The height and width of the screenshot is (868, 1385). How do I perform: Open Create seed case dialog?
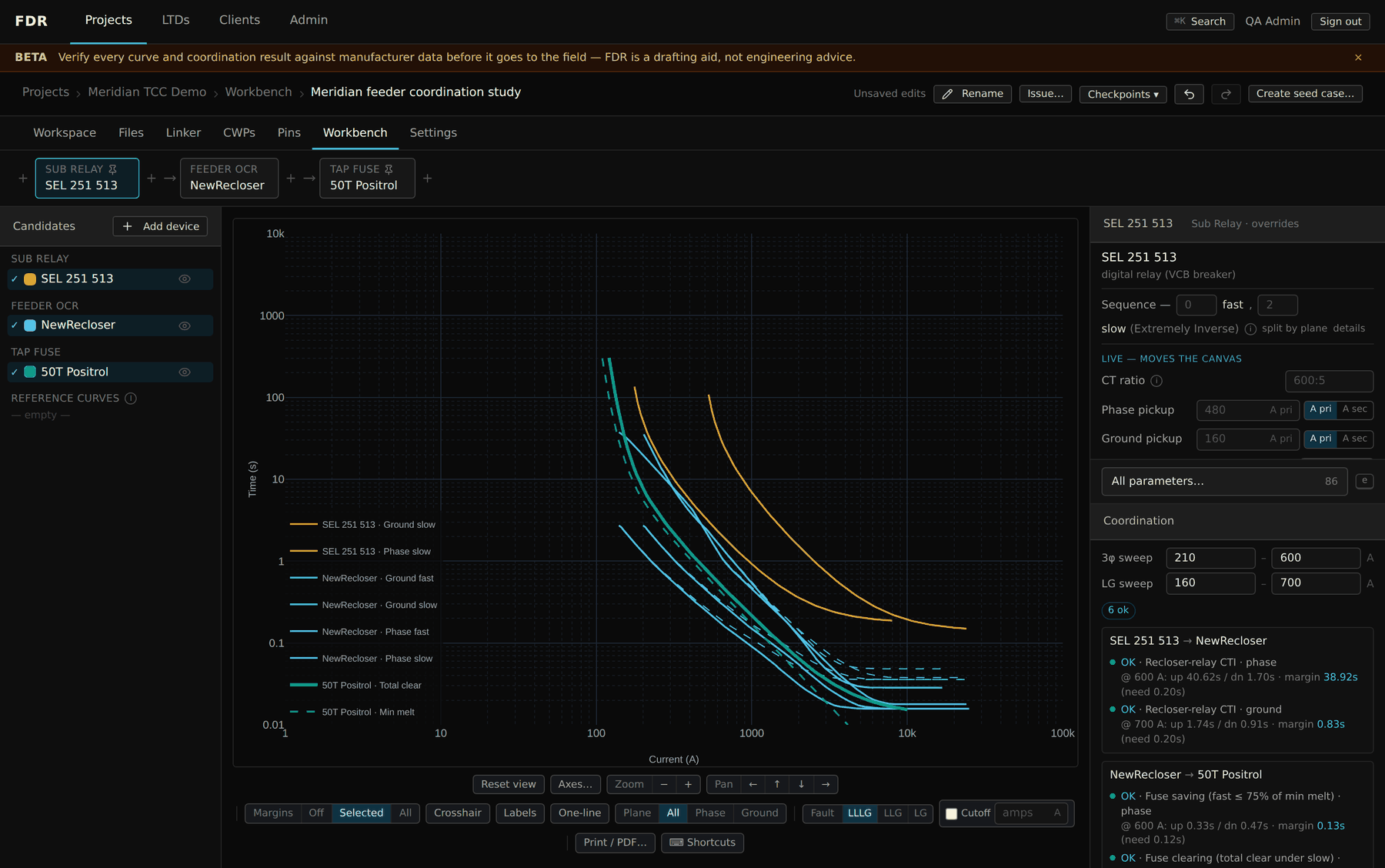coord(1305,94)
